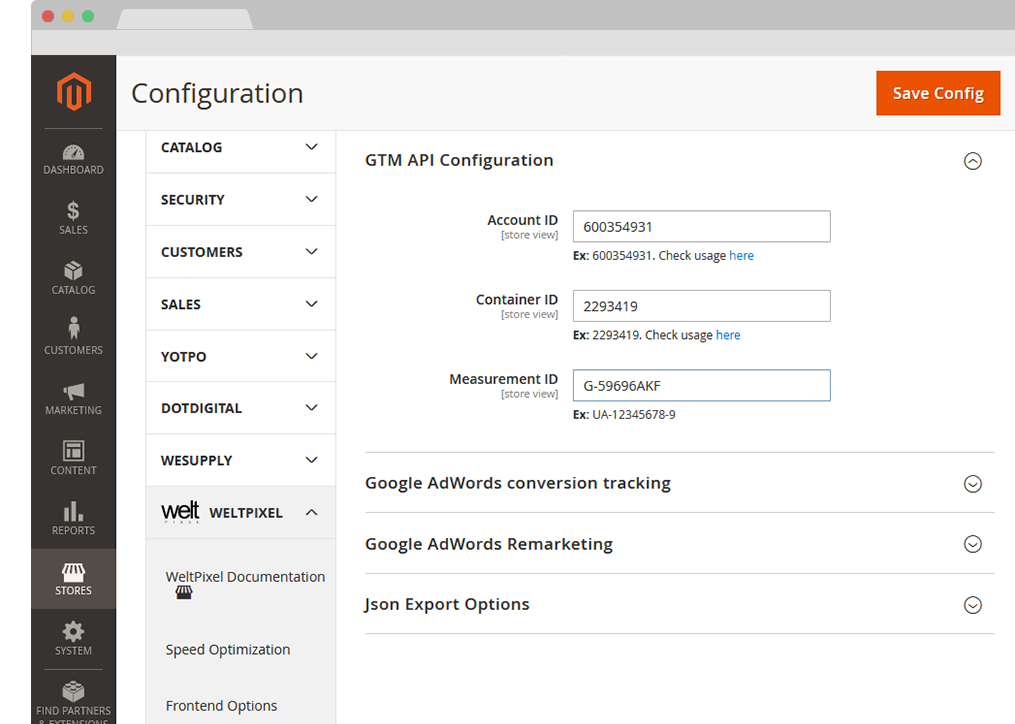Open the Stores storefront icon

click(73, 572)
